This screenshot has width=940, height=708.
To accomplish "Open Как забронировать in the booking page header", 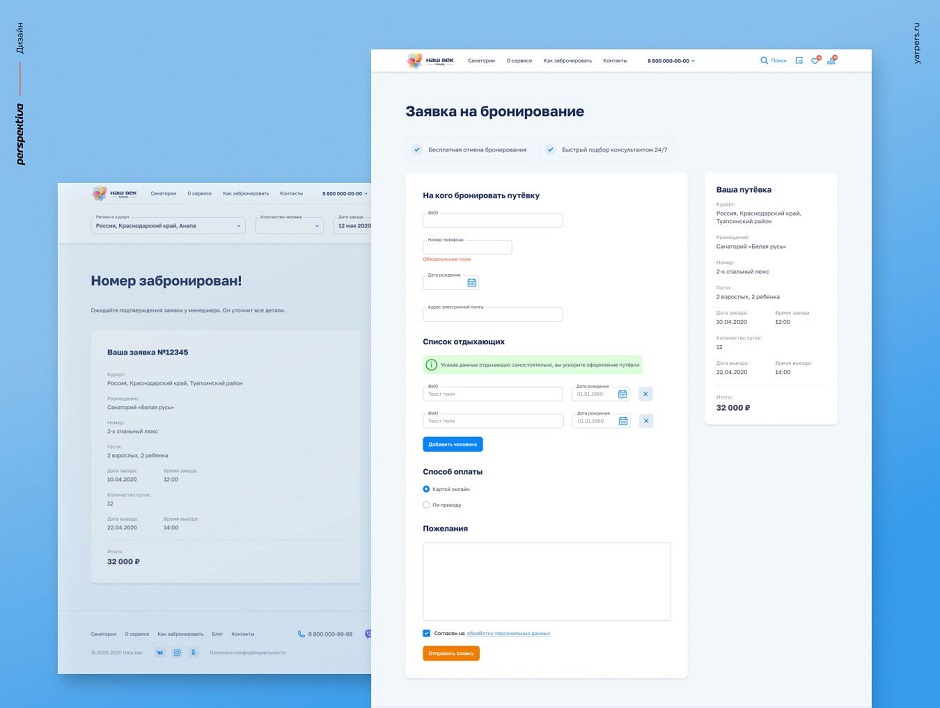I will point(568,61).
